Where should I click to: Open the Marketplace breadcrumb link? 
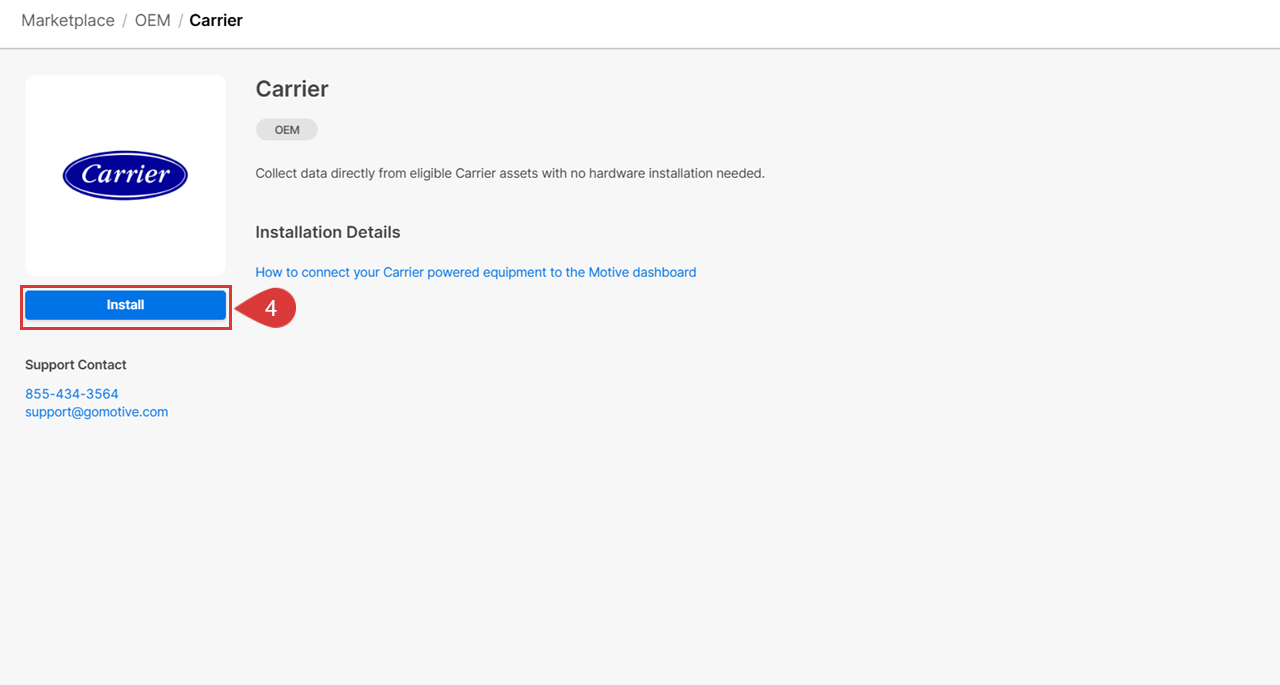coord(68,20)
